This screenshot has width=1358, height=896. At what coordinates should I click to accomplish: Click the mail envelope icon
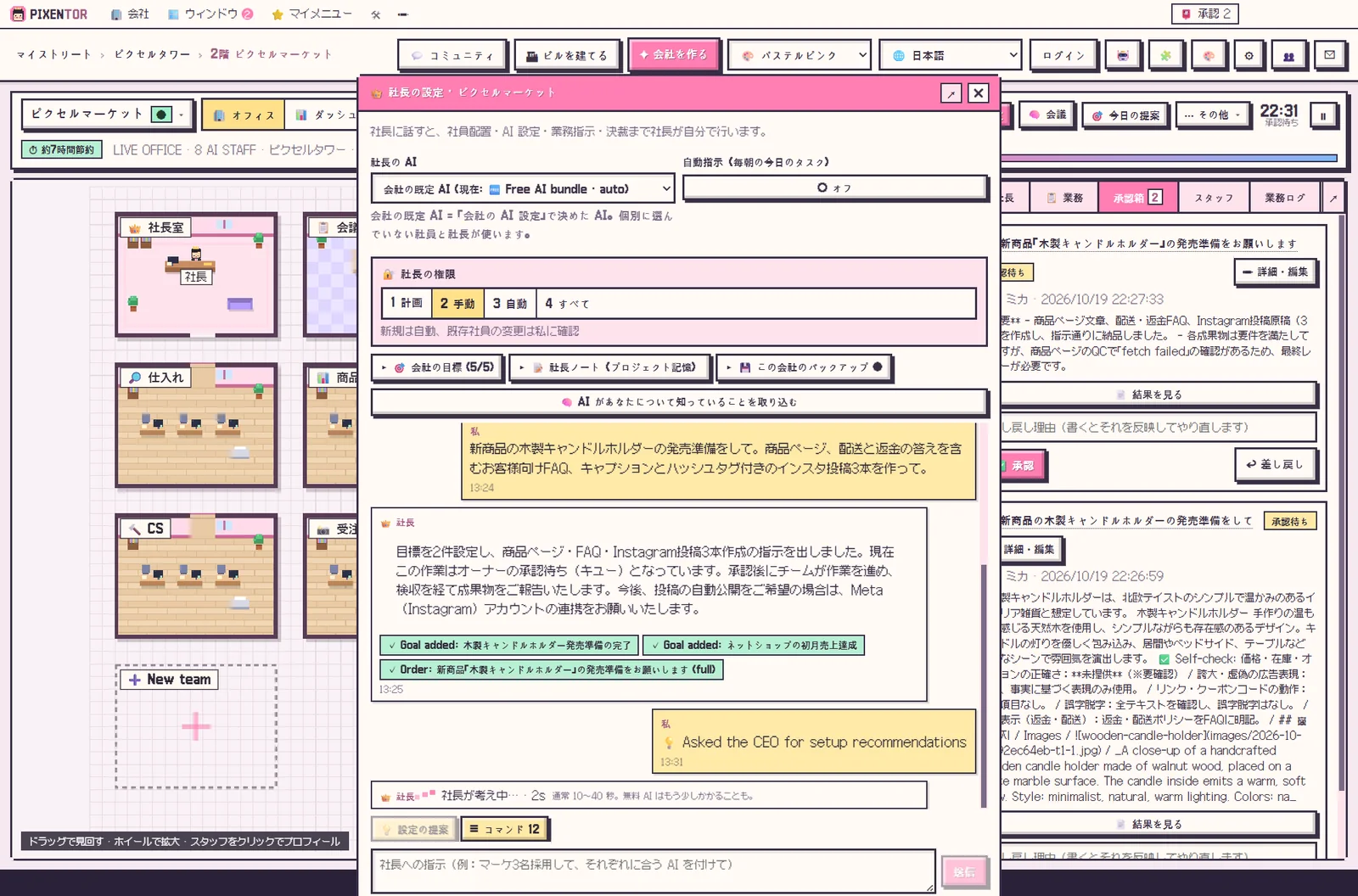tap(1329, 55)
